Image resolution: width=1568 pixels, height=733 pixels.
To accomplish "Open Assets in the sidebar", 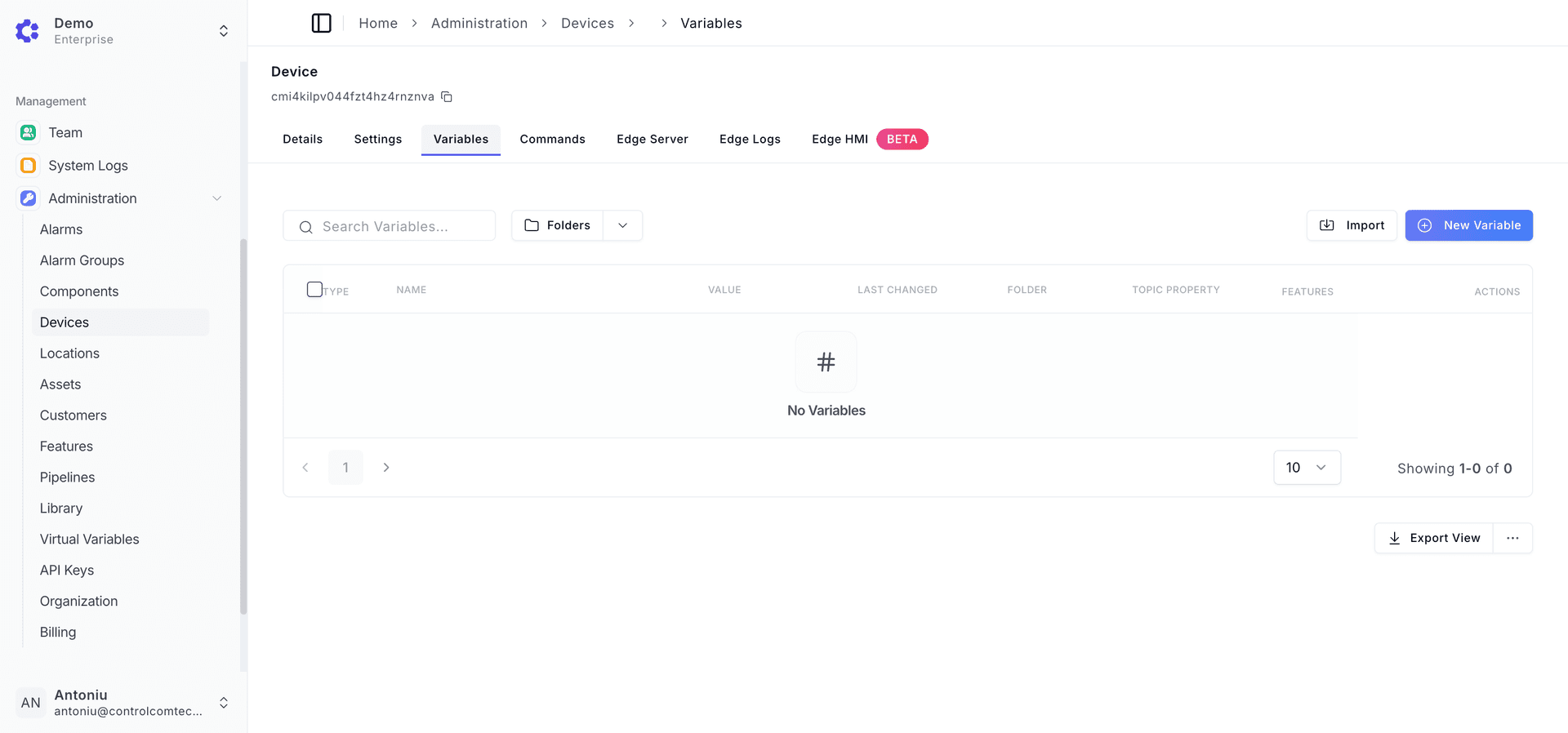I will point(60,384).
